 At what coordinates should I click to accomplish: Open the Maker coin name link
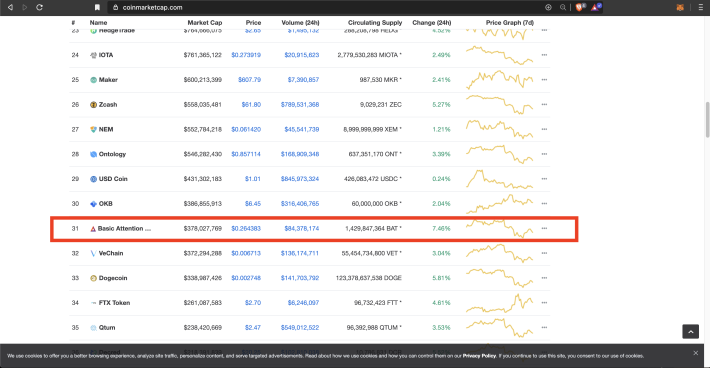[108, 80]
